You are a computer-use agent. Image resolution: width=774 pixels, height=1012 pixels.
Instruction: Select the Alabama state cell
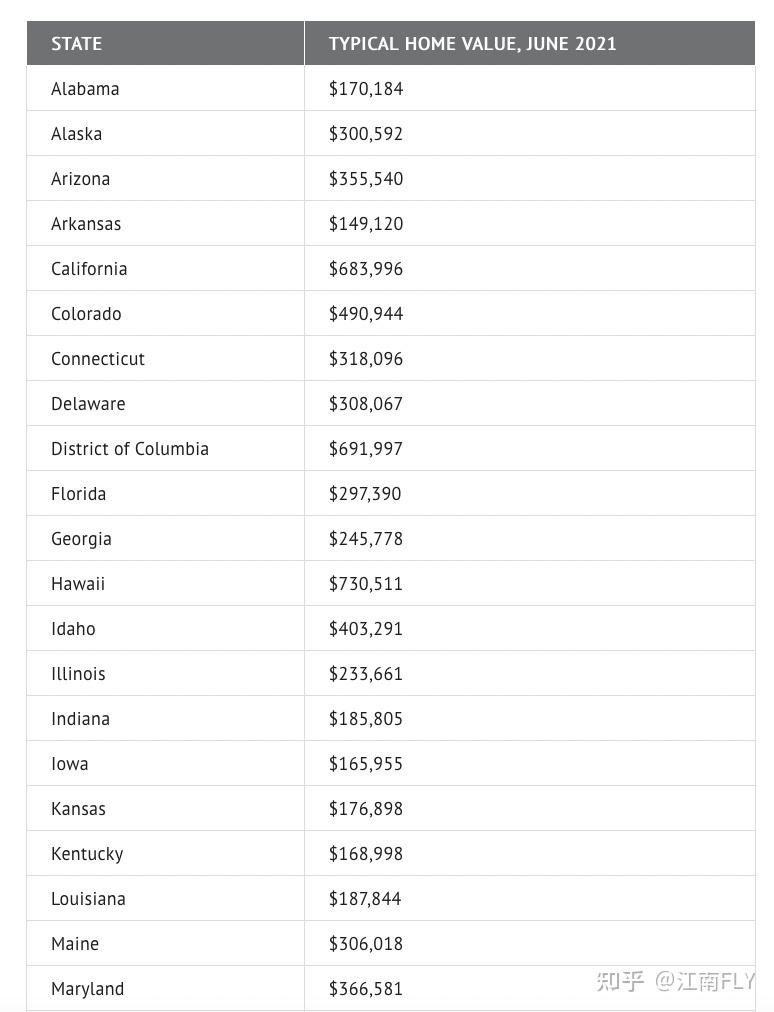85,89
